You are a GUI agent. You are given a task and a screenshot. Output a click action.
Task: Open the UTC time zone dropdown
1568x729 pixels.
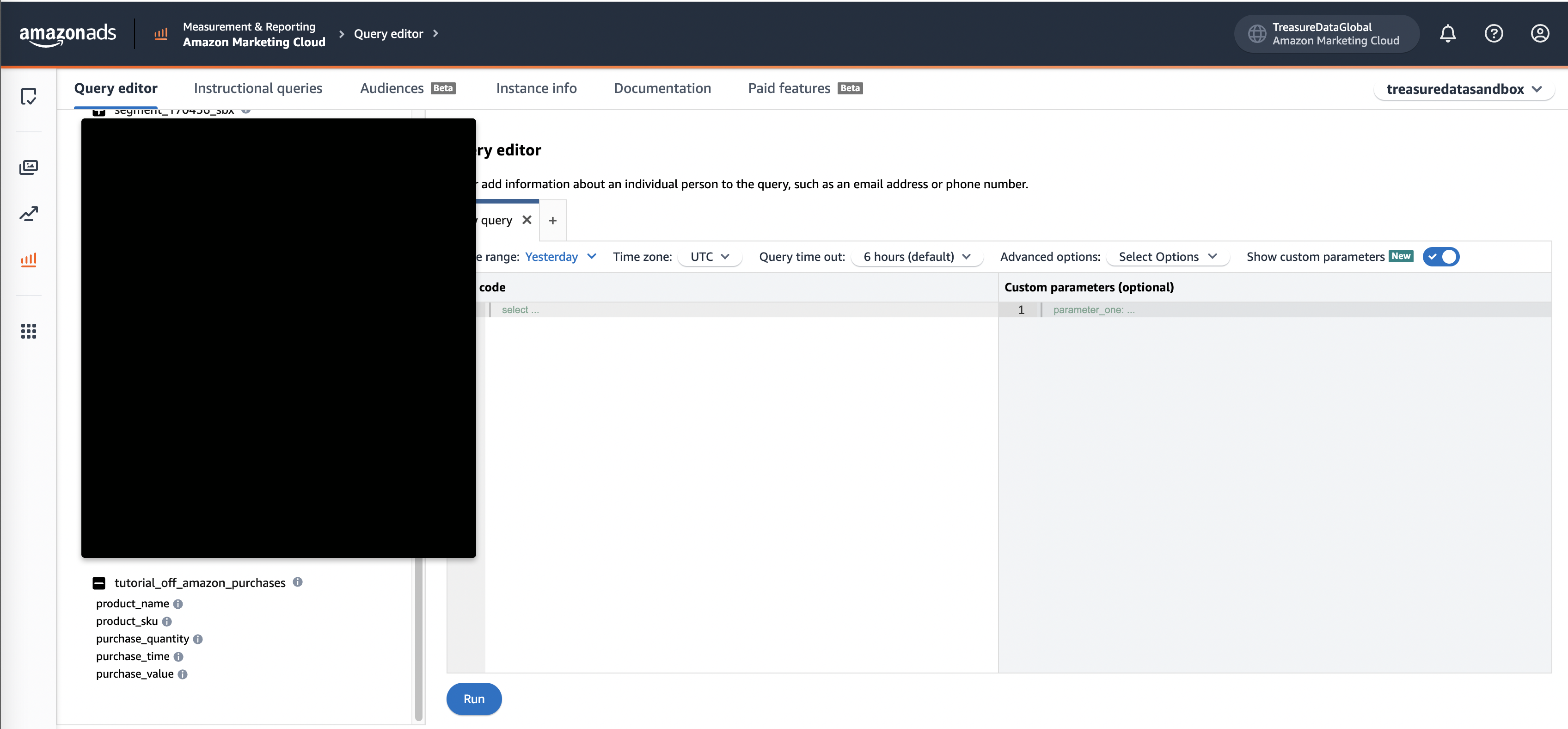coord(709,256)
